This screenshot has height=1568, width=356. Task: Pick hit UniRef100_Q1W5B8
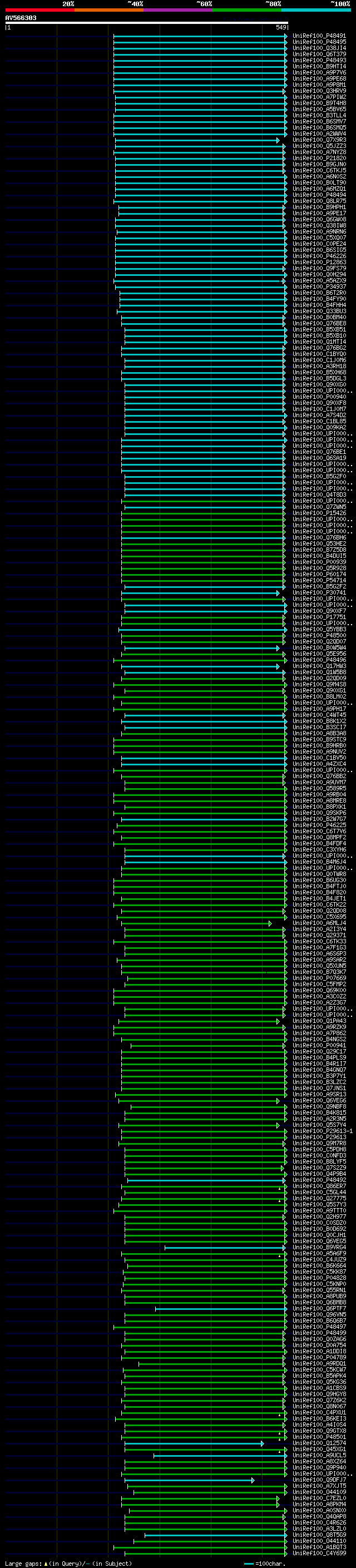click(319, 672)
